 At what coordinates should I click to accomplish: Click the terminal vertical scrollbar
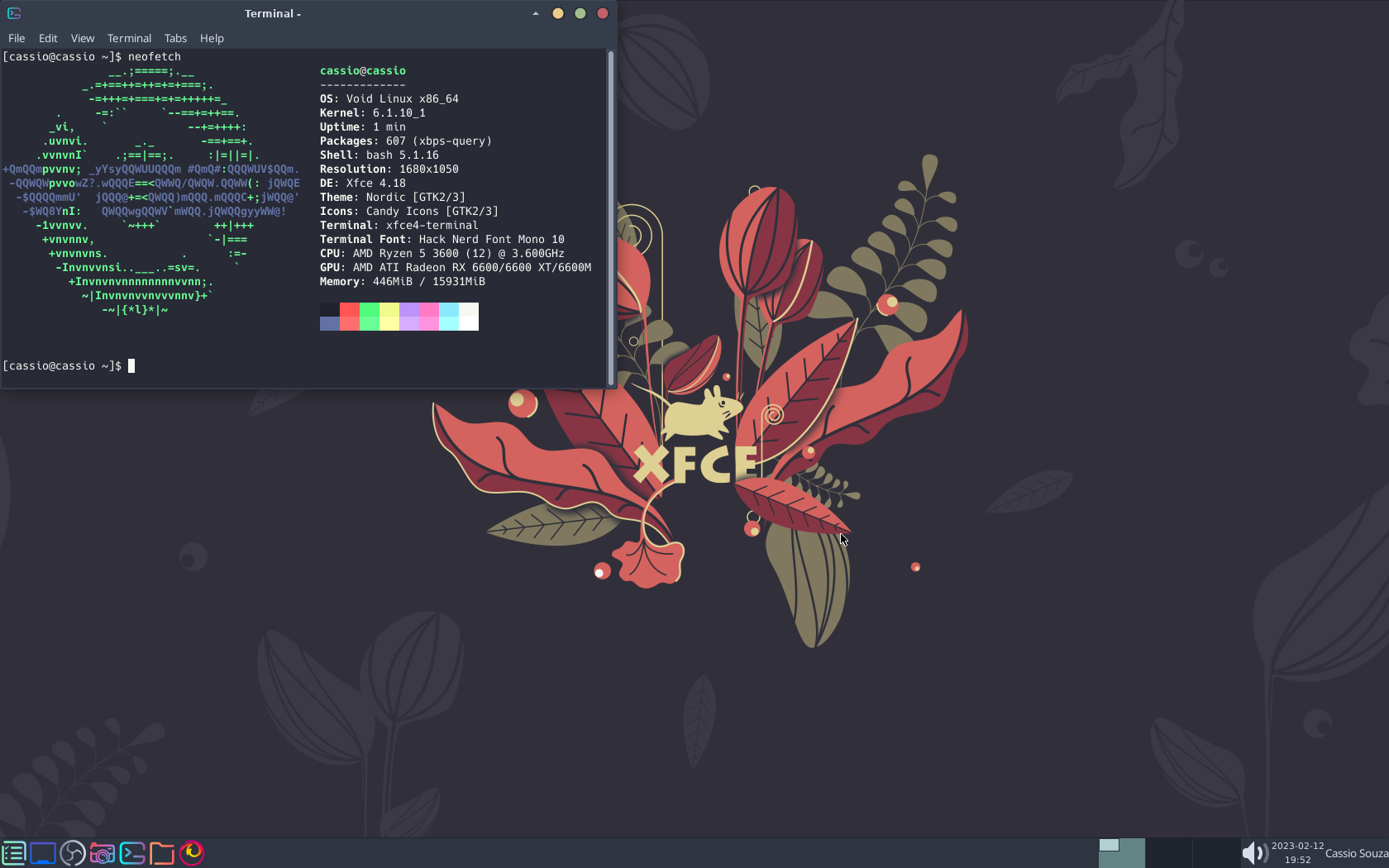tap(611, 218)
